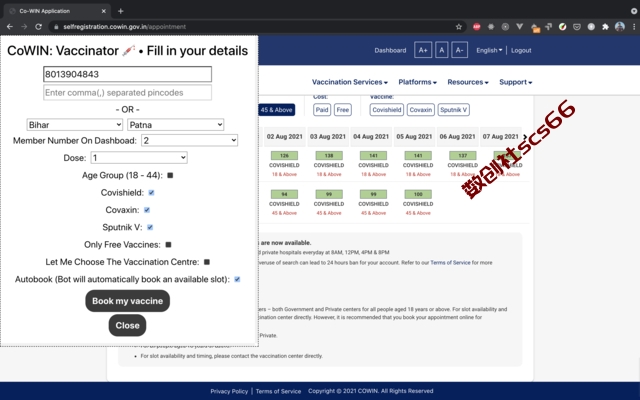Open the district dropdown showing Patna
This screenshot has width=640, height=400.
click(x=176, y=124)
